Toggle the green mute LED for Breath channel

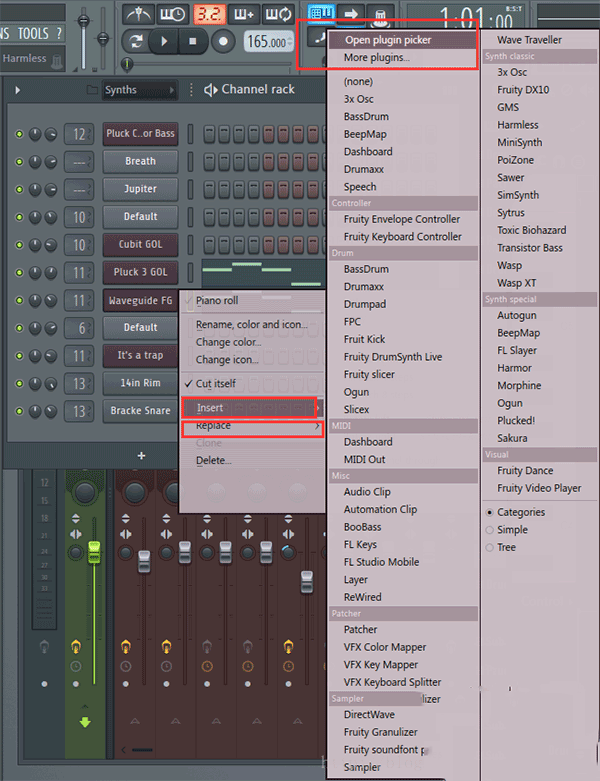[18, 161]
